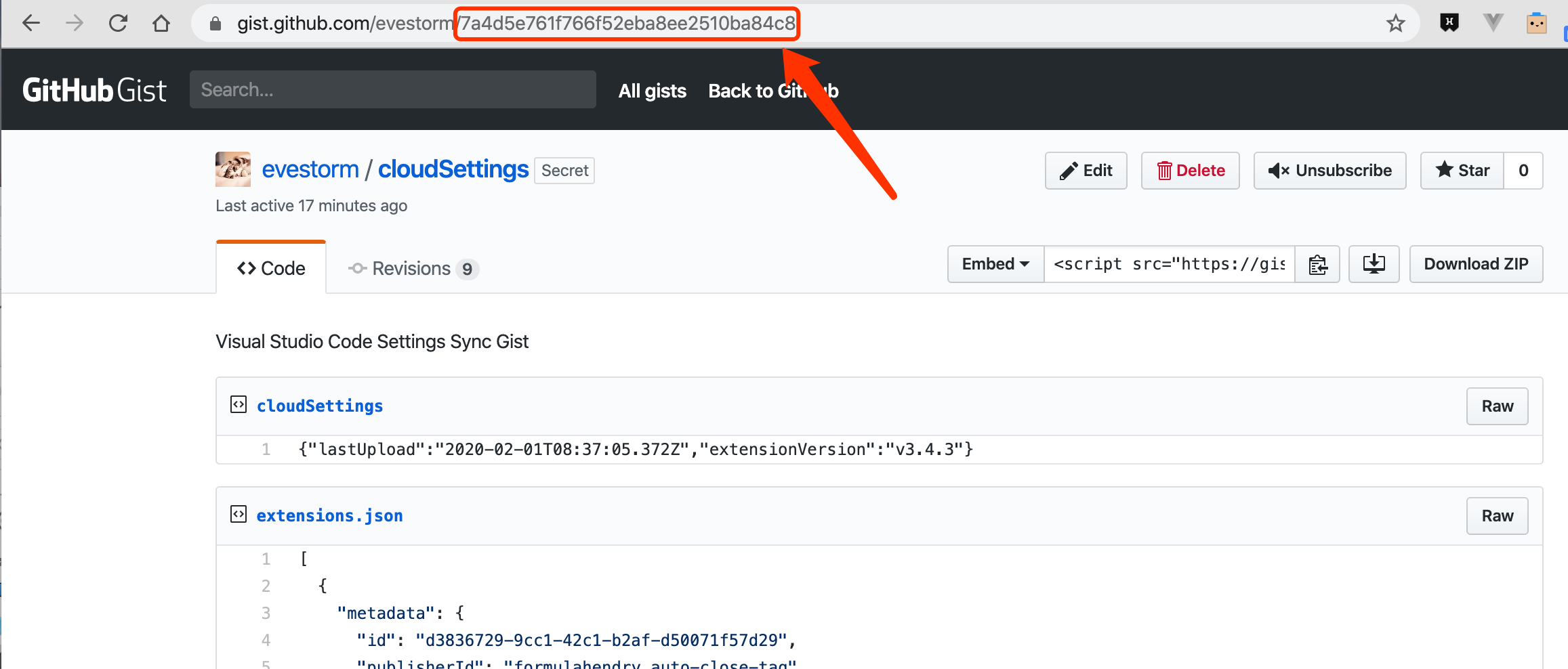Click the Edit gist button
1568x669 pixels.
click(1086, 171)
